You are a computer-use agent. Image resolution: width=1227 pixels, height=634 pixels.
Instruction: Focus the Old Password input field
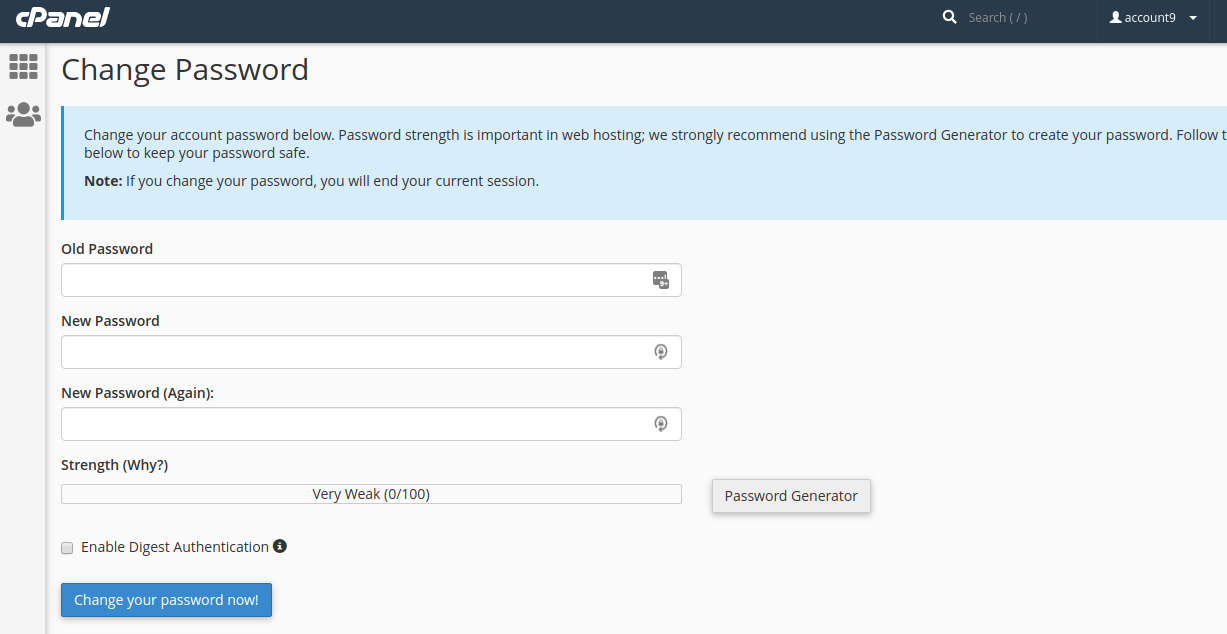pyautogui.click(x=350, y=280)
